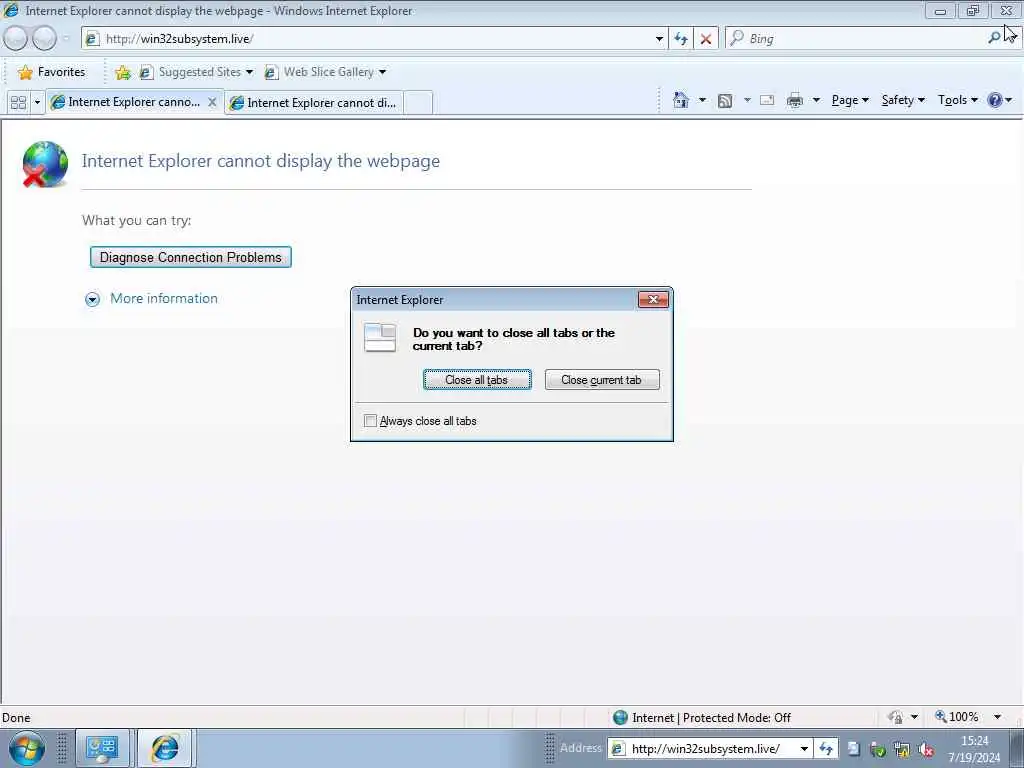The image size is (1024, 768).
Task: Expand the taskbar Address dropdown arrow
Action: point(805,748)
